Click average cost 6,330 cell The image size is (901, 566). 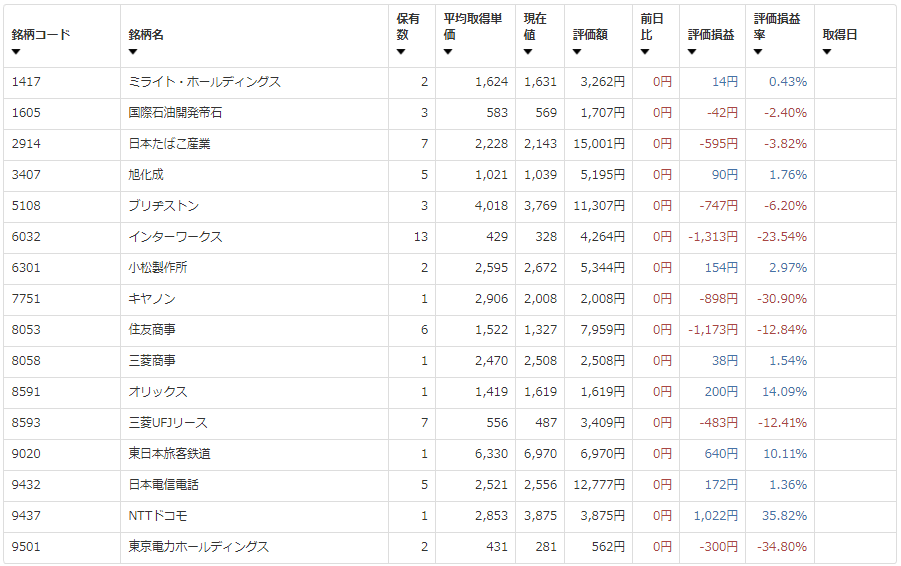pos(491,454)
